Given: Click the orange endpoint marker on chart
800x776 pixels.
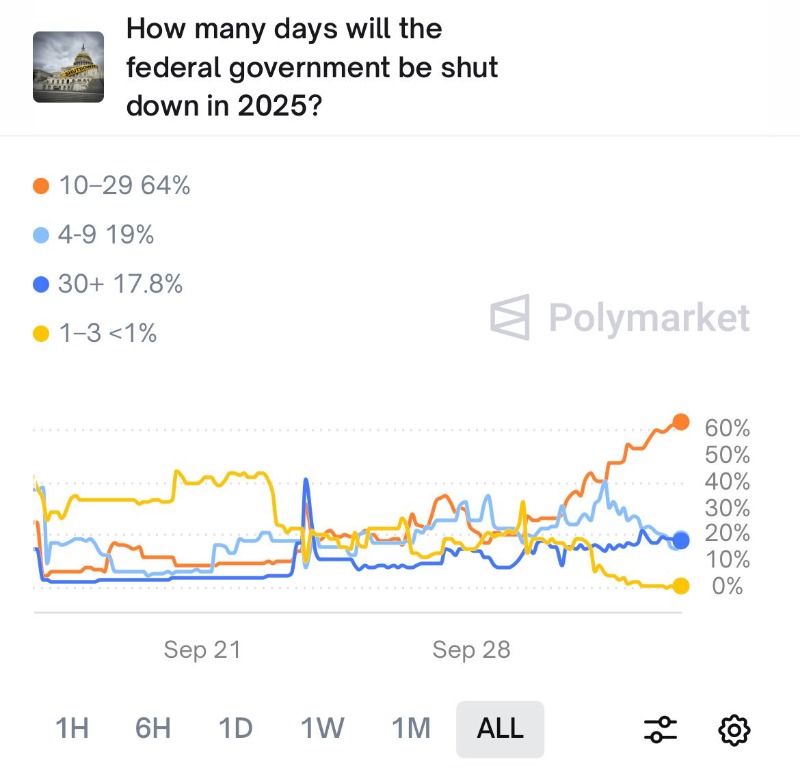Looking at the screenshot, I should 681,421.
